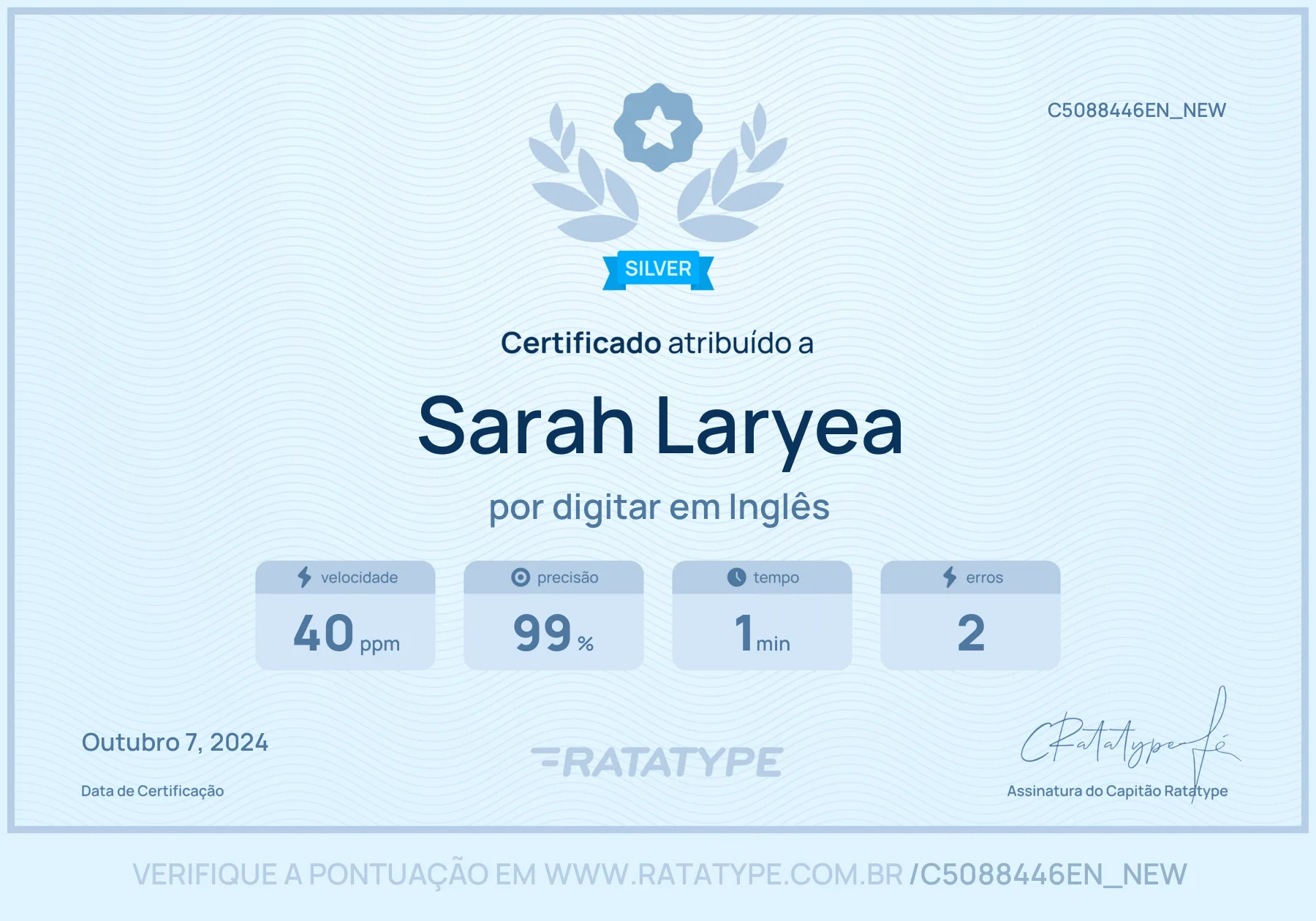
Task: Select the 40 ppm speed card
Action: click(345, 615)
